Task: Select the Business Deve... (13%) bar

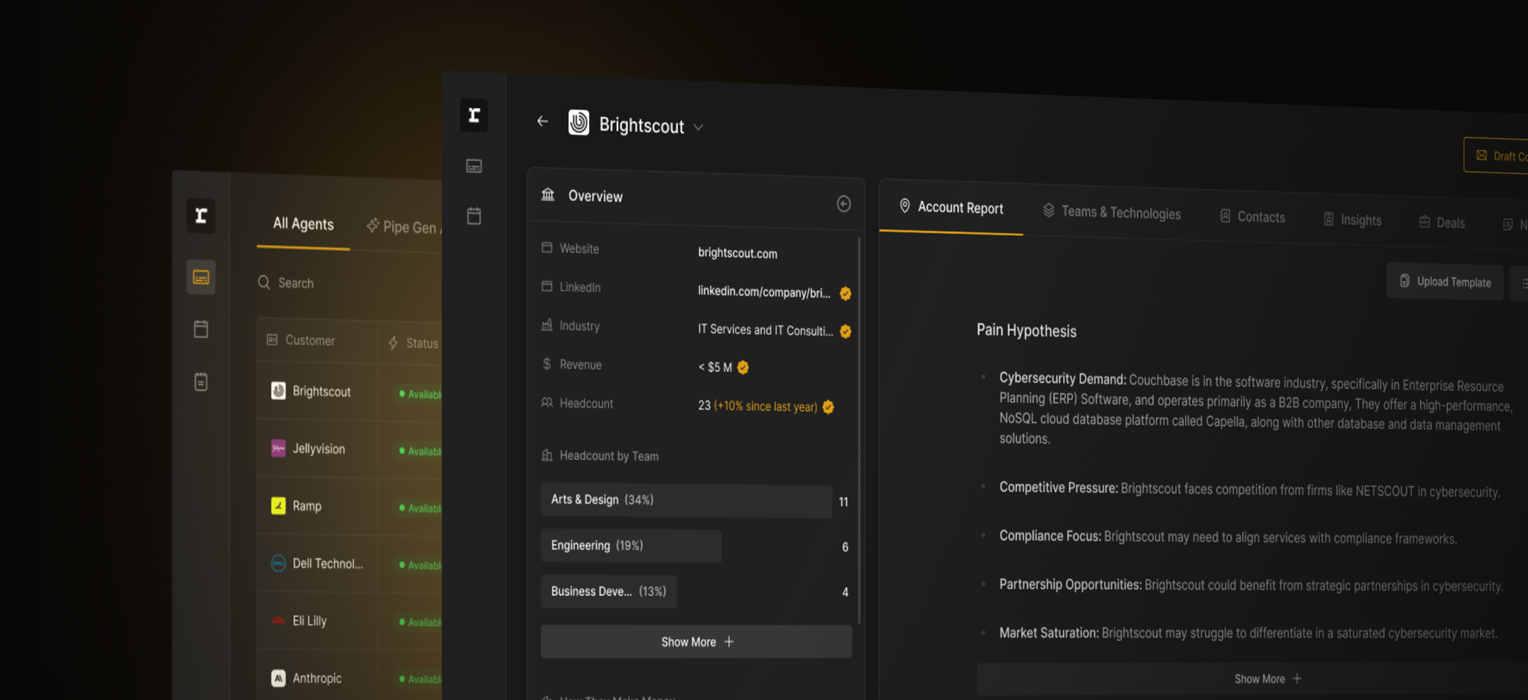Action: tap(609, 591)
